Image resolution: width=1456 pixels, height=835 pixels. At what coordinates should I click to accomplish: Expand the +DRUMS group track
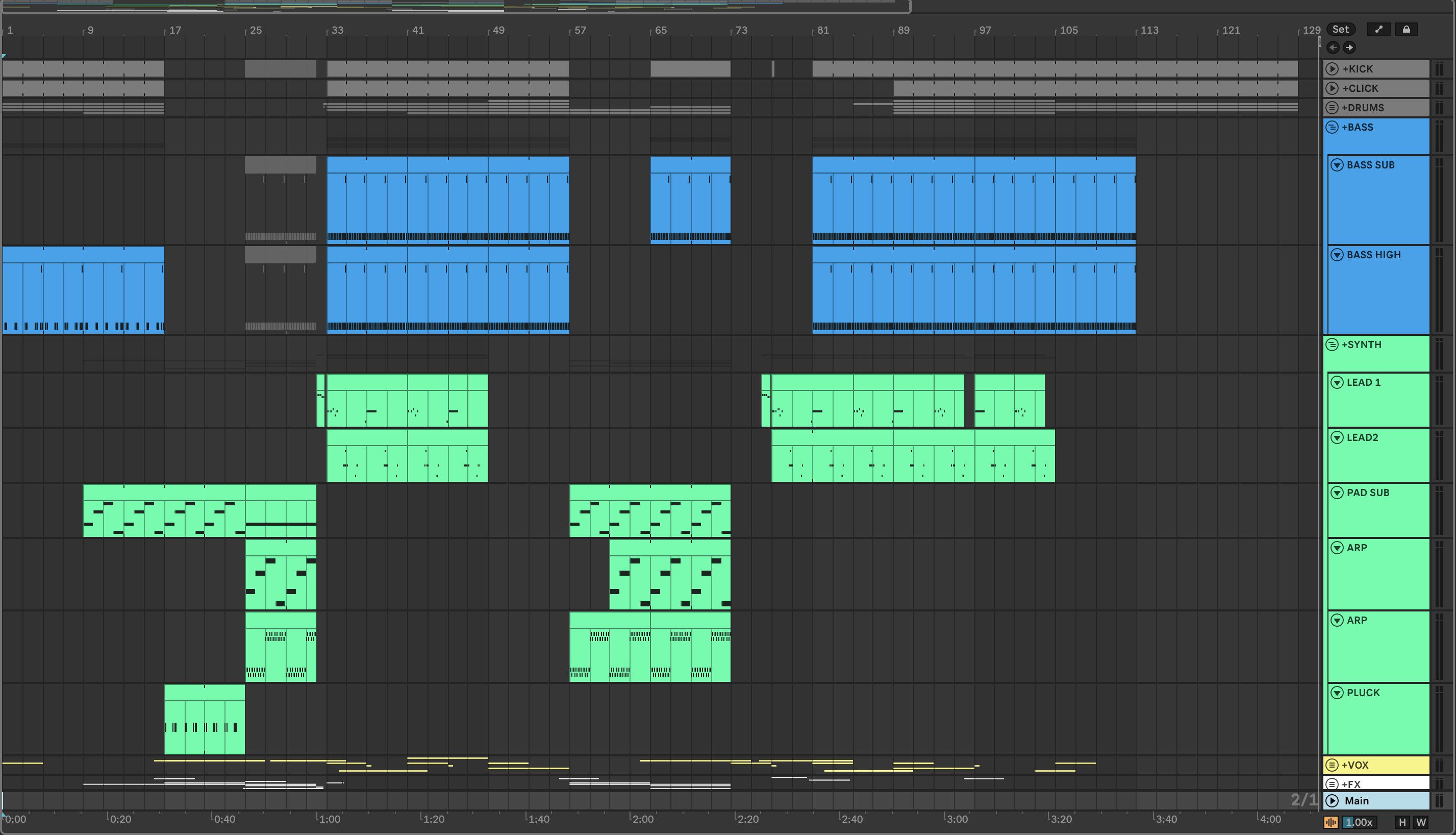click(1332, 108)
